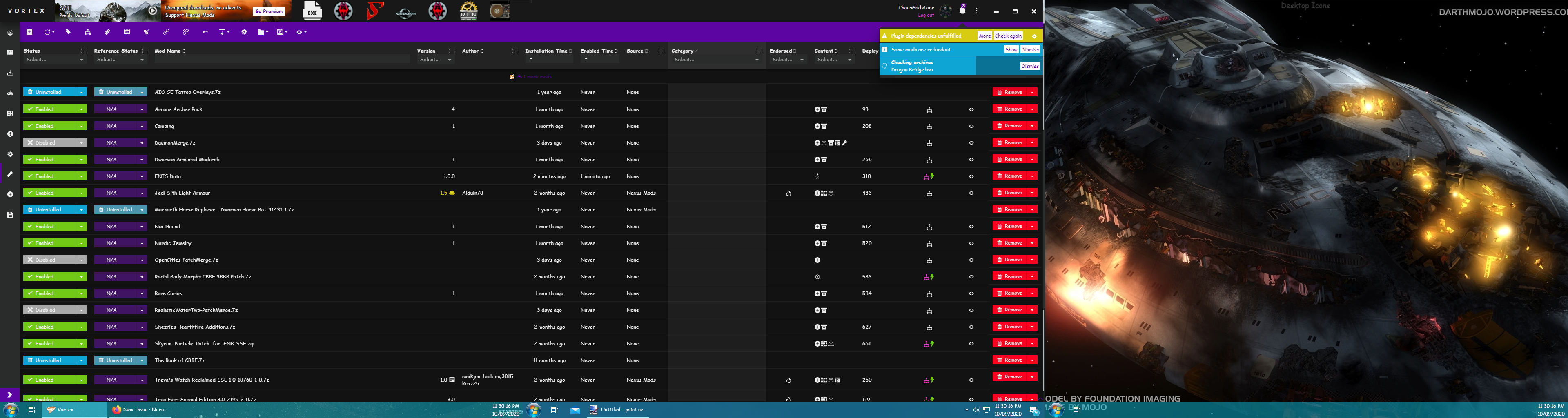Click the Mod Name filter text field

(282, 60)
